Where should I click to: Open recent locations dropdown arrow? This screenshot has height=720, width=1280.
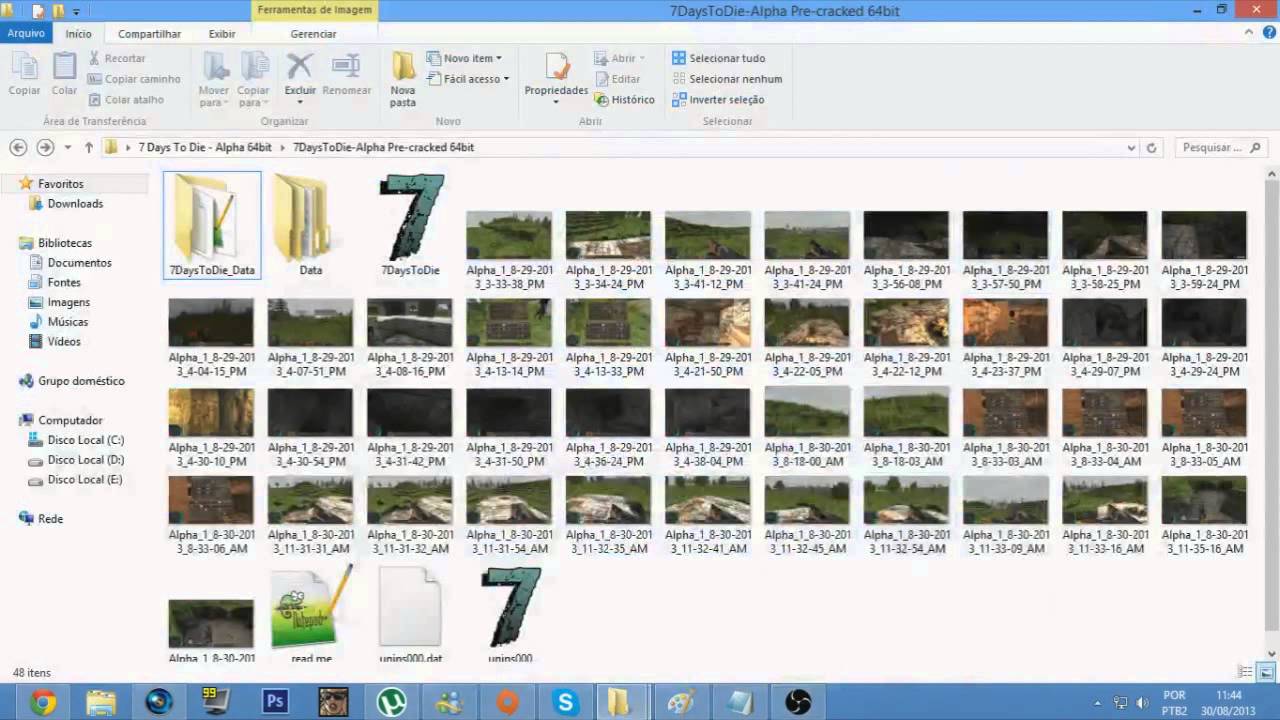click(68, 147)
